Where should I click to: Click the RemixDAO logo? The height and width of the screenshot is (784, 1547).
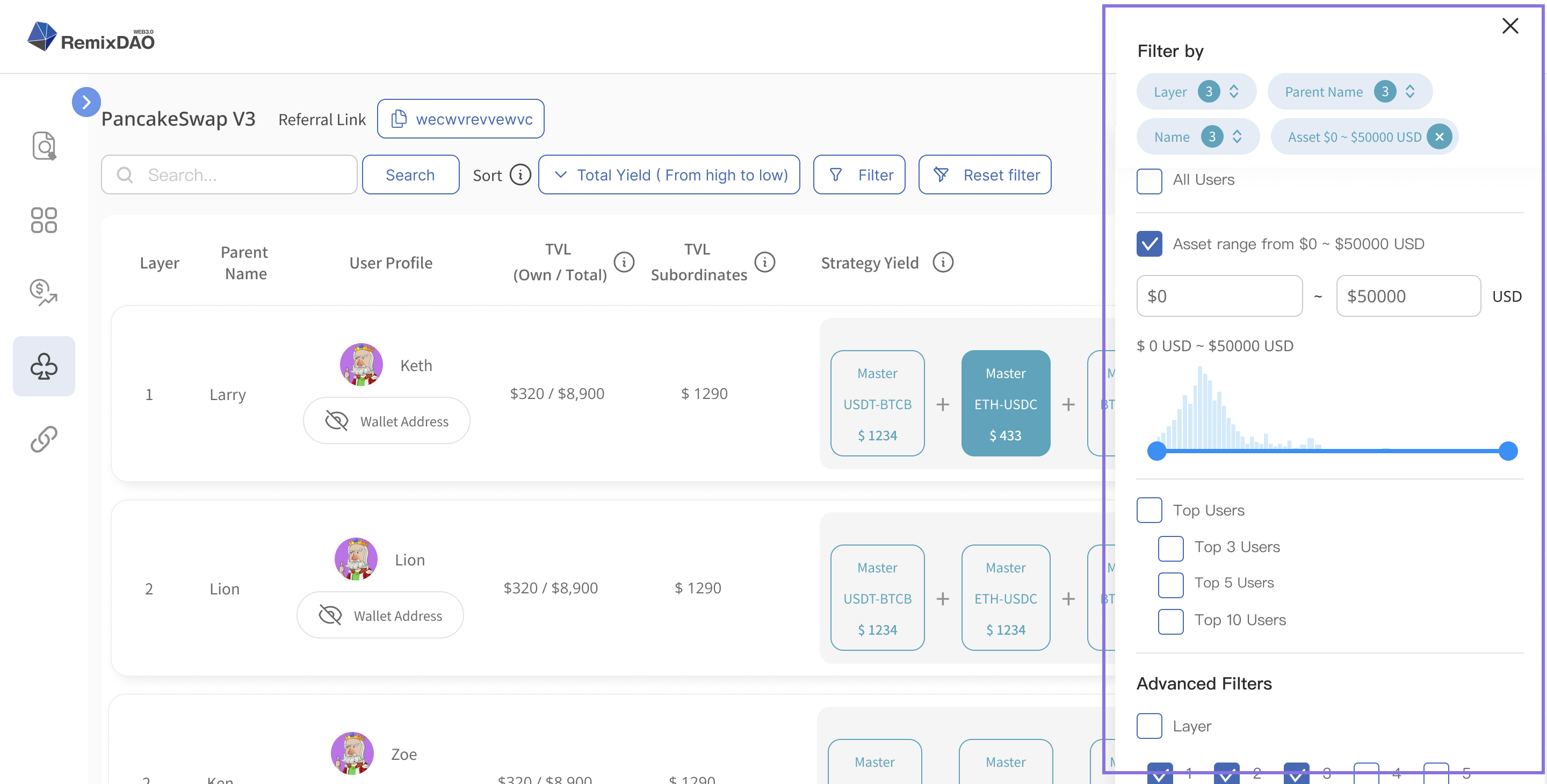[91, 37]
